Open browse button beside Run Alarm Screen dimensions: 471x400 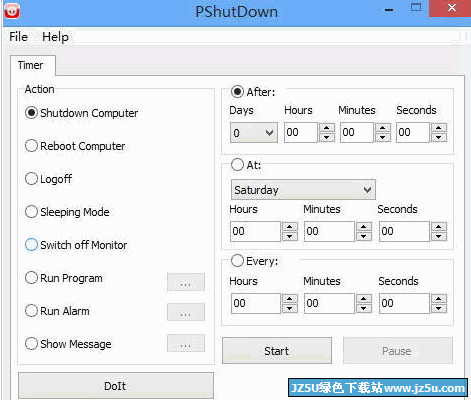[186, 312]
